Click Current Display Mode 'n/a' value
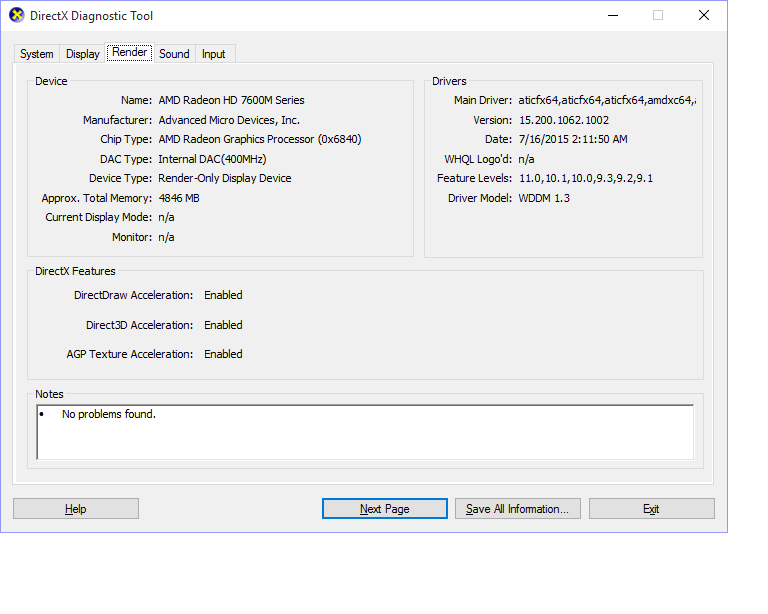This screenshot has height=614, width=768. (x=166, y=217)
